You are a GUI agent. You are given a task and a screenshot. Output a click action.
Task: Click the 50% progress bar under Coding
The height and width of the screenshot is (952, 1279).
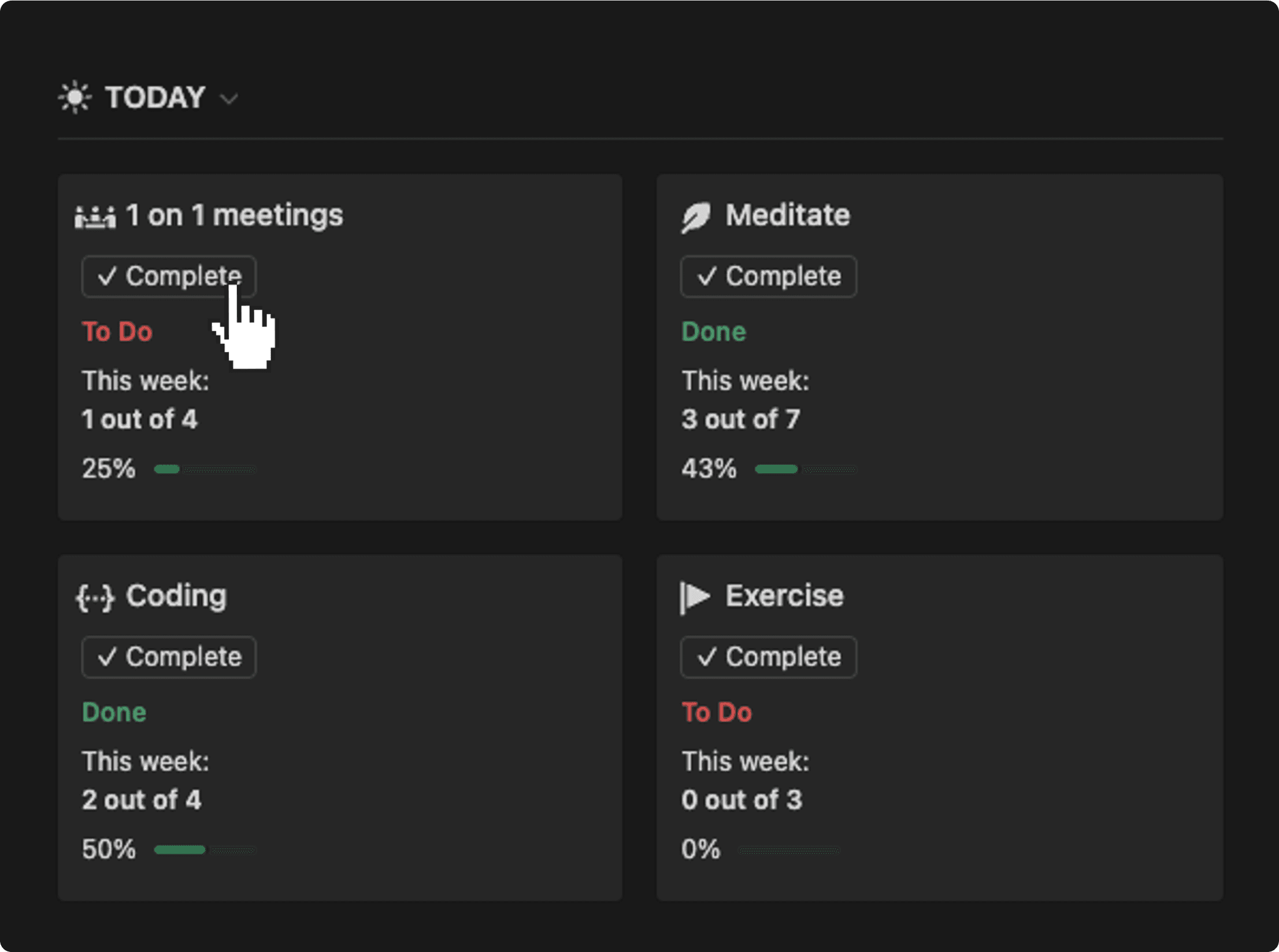205,850
